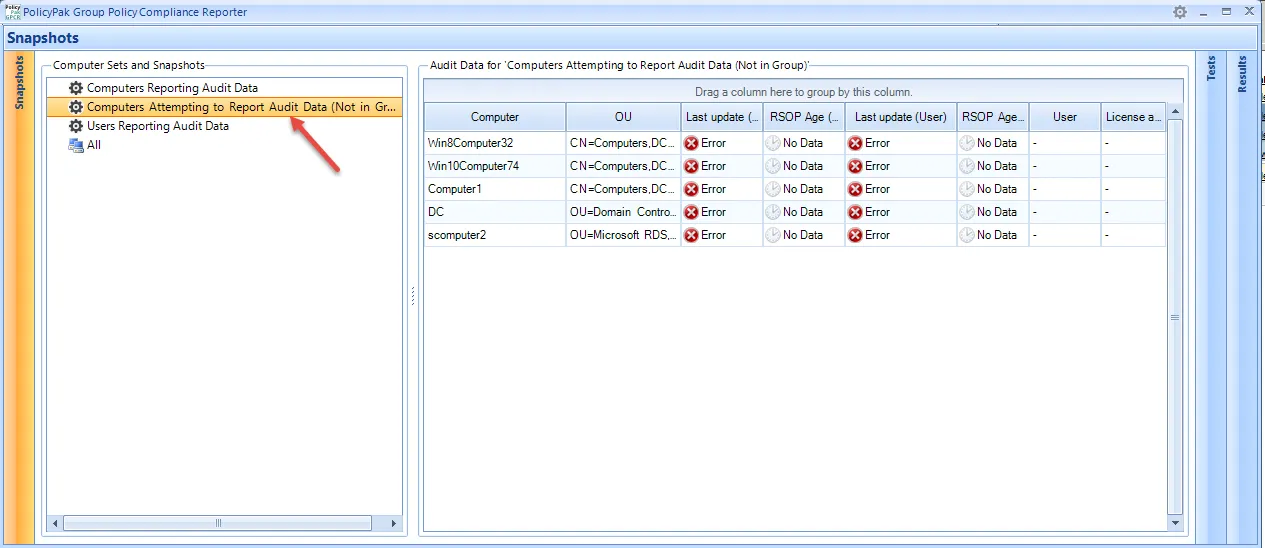Click OU=Microsoft RDS cell in scomputer2 row
The width and height of the screenshot is (1265, 548).
pyautogui.click(x=623, y=235)
